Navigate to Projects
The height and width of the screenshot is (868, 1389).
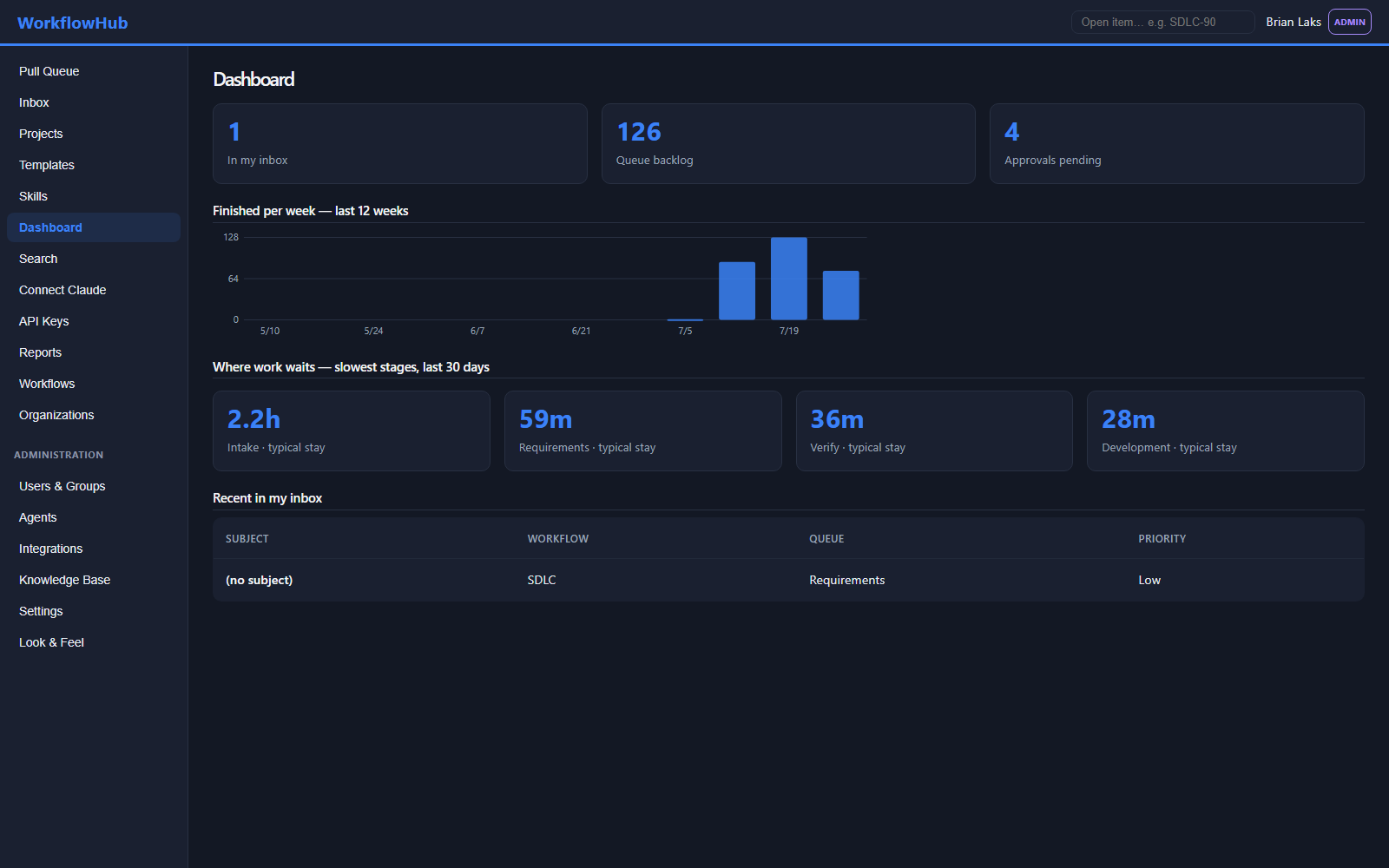point(94,134)
